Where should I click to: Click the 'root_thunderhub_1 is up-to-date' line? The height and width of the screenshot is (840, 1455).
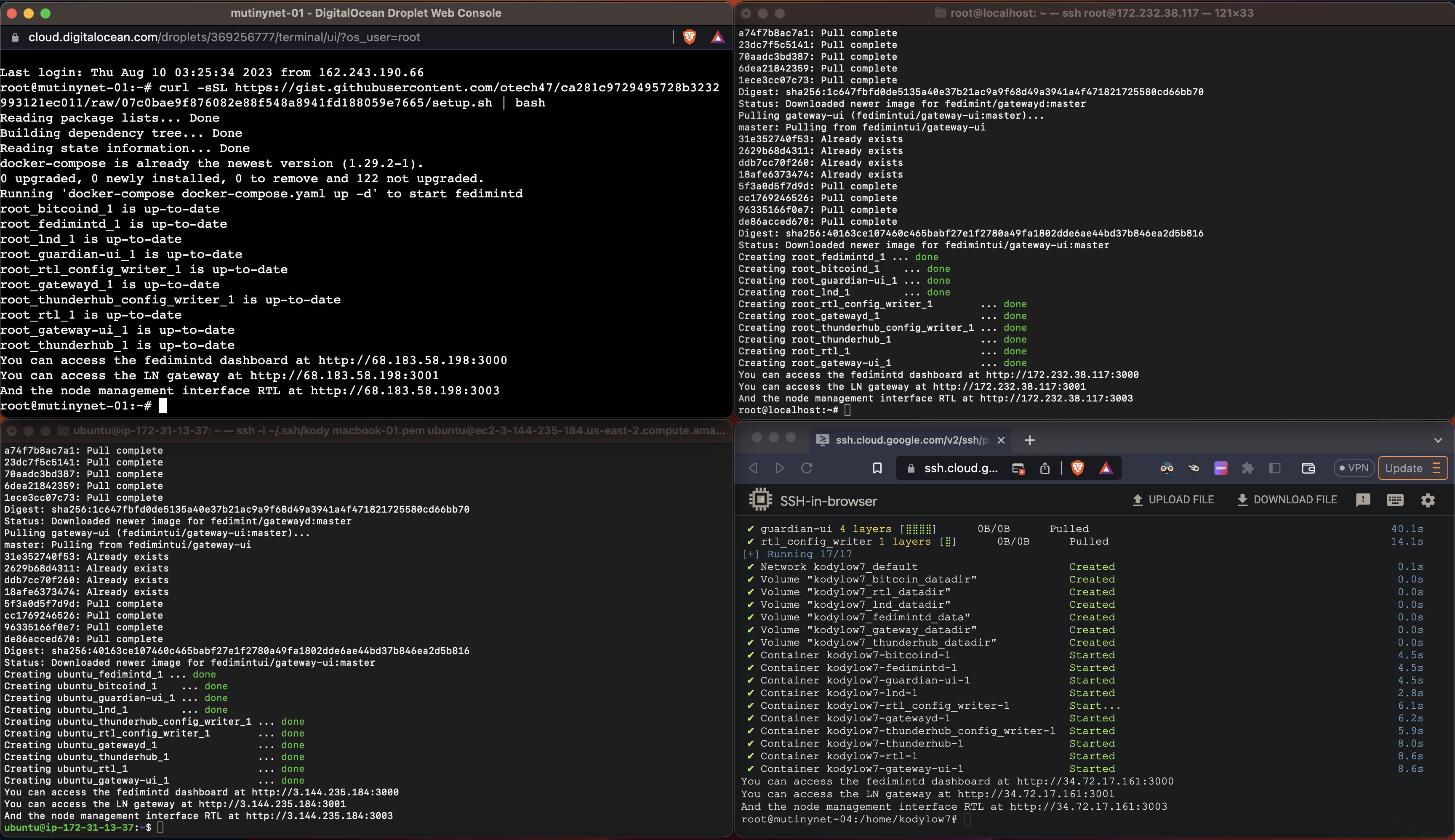coord(118,345)
